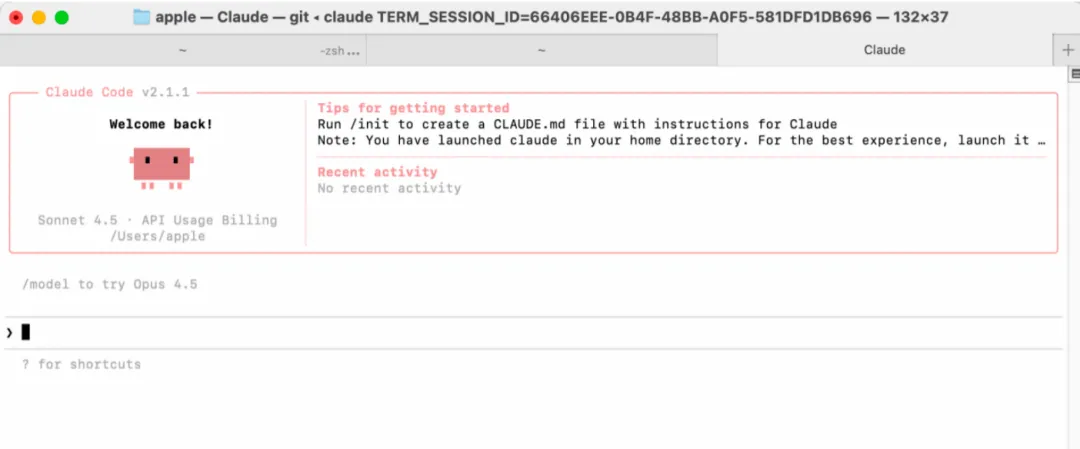The width and height of the screenshot is (1080, 449).
Task: Click the 'Run /init' tip line
Action: click(577, 124)
